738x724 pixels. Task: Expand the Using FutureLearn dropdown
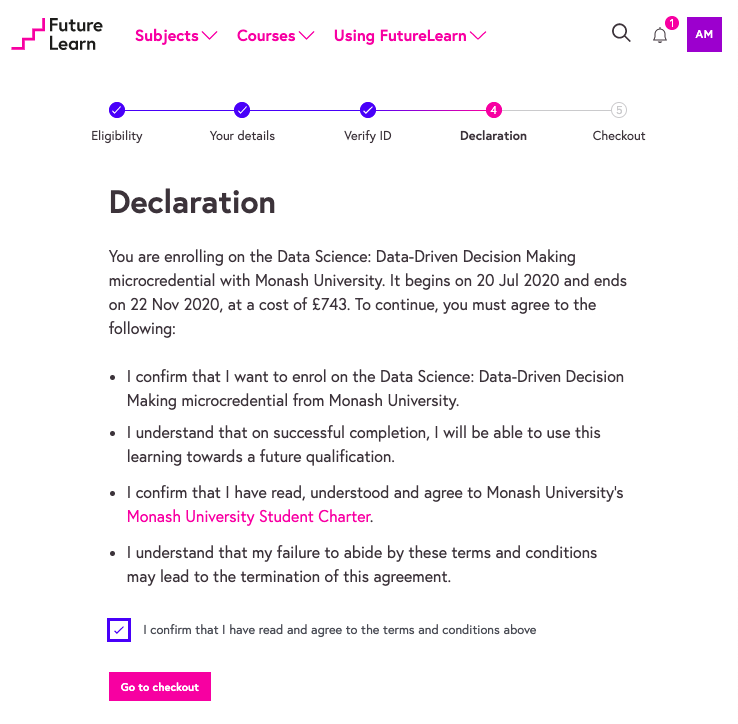[410, 36]
